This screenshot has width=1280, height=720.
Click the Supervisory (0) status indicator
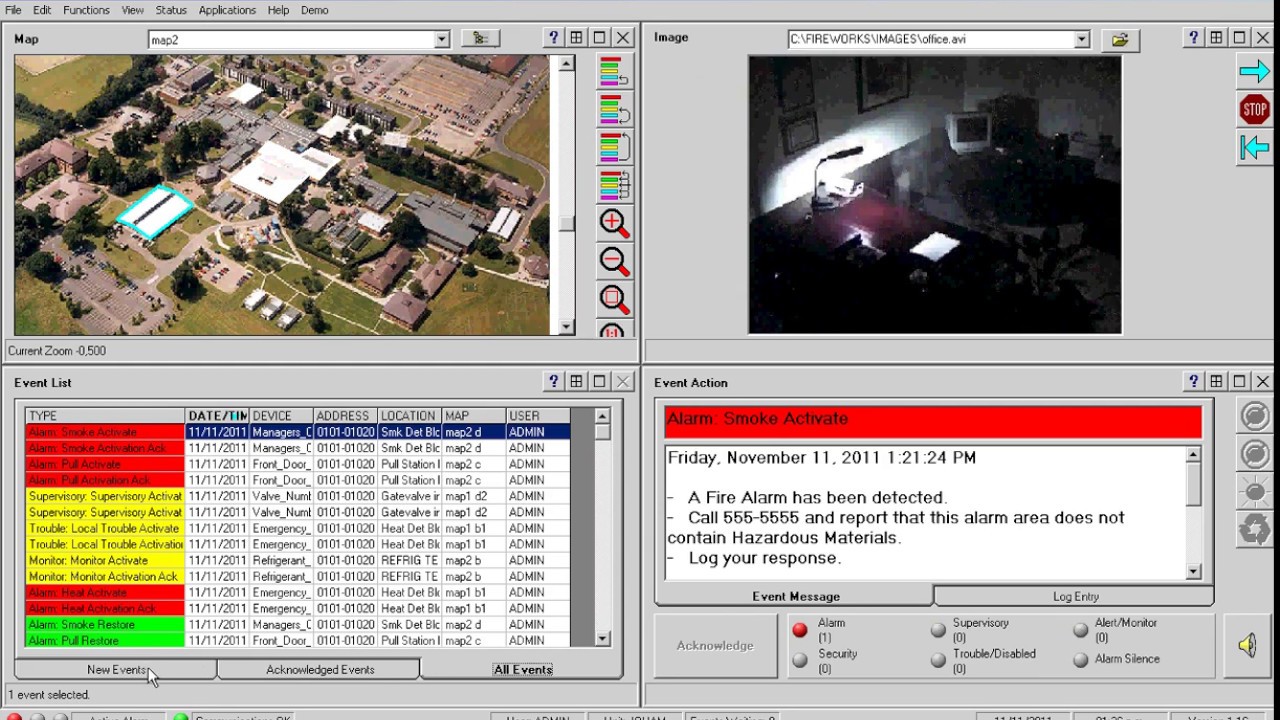938,630
